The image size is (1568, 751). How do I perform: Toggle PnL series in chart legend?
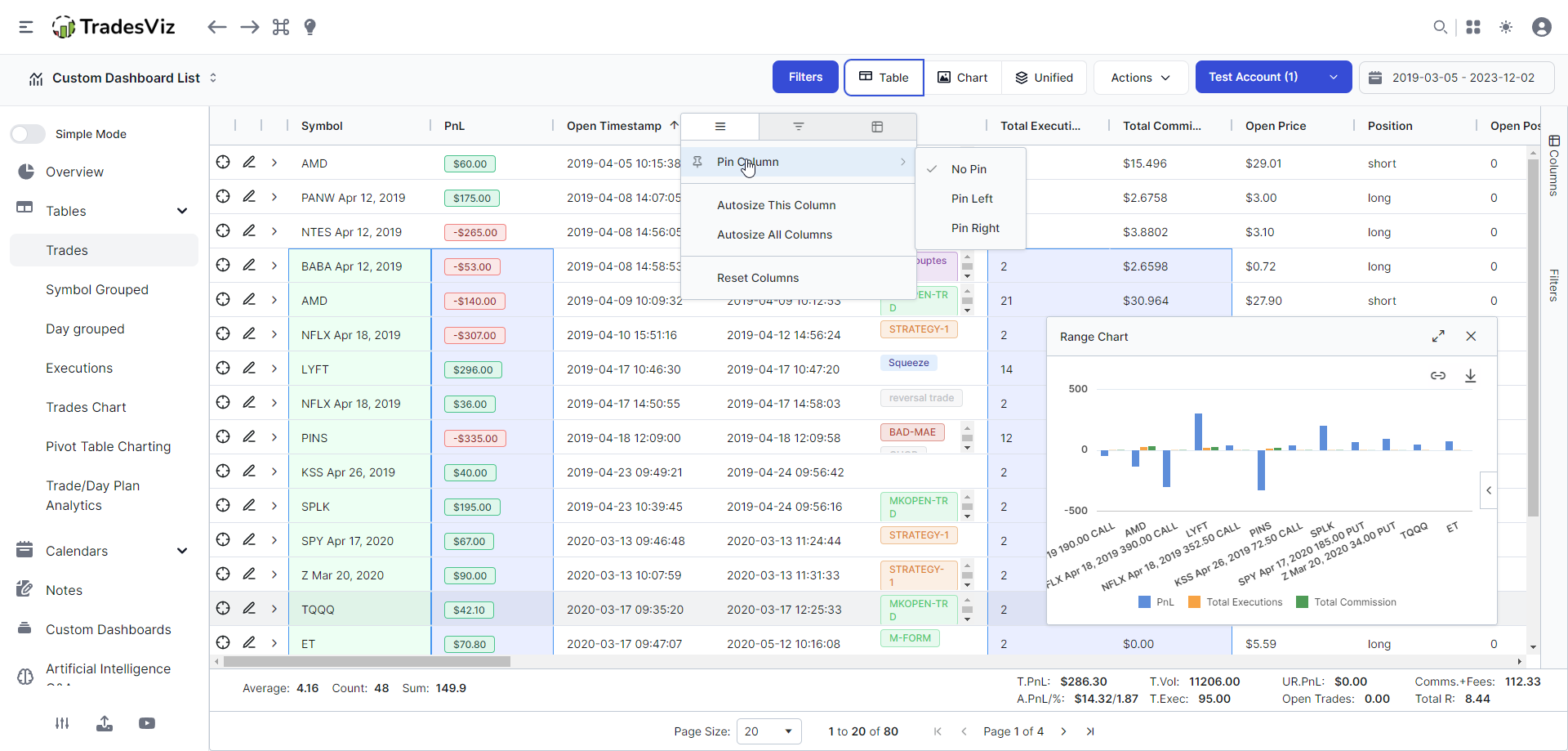pos(1156,602)
